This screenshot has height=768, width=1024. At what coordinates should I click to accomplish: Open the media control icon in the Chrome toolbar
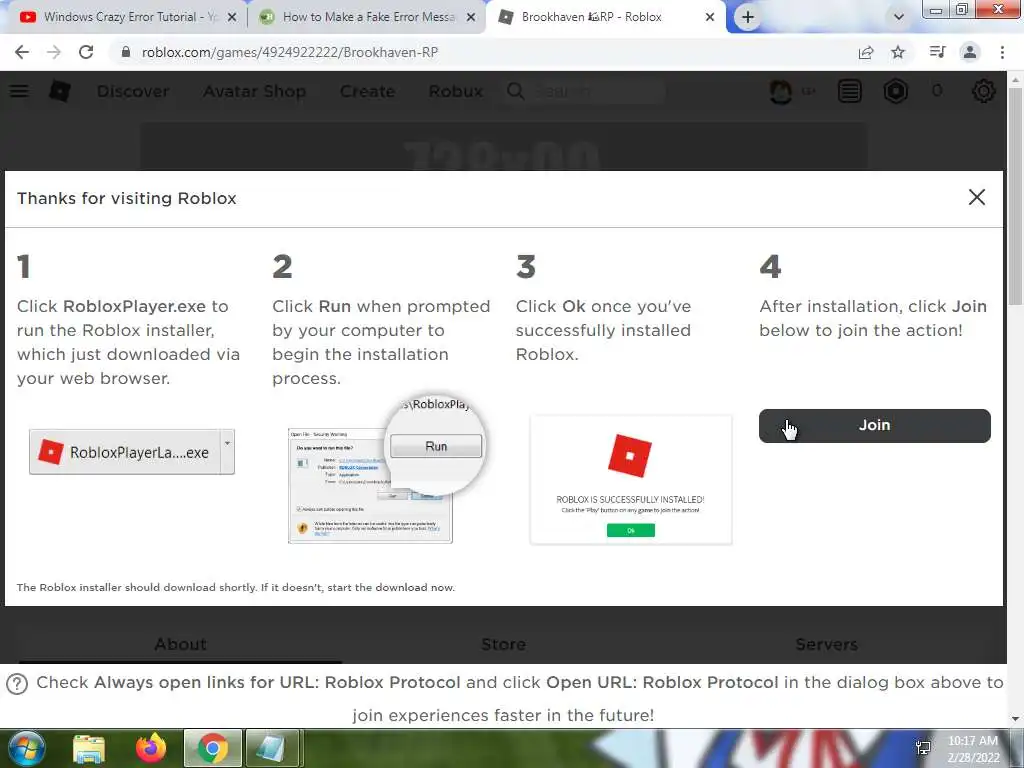pos(937,52)
